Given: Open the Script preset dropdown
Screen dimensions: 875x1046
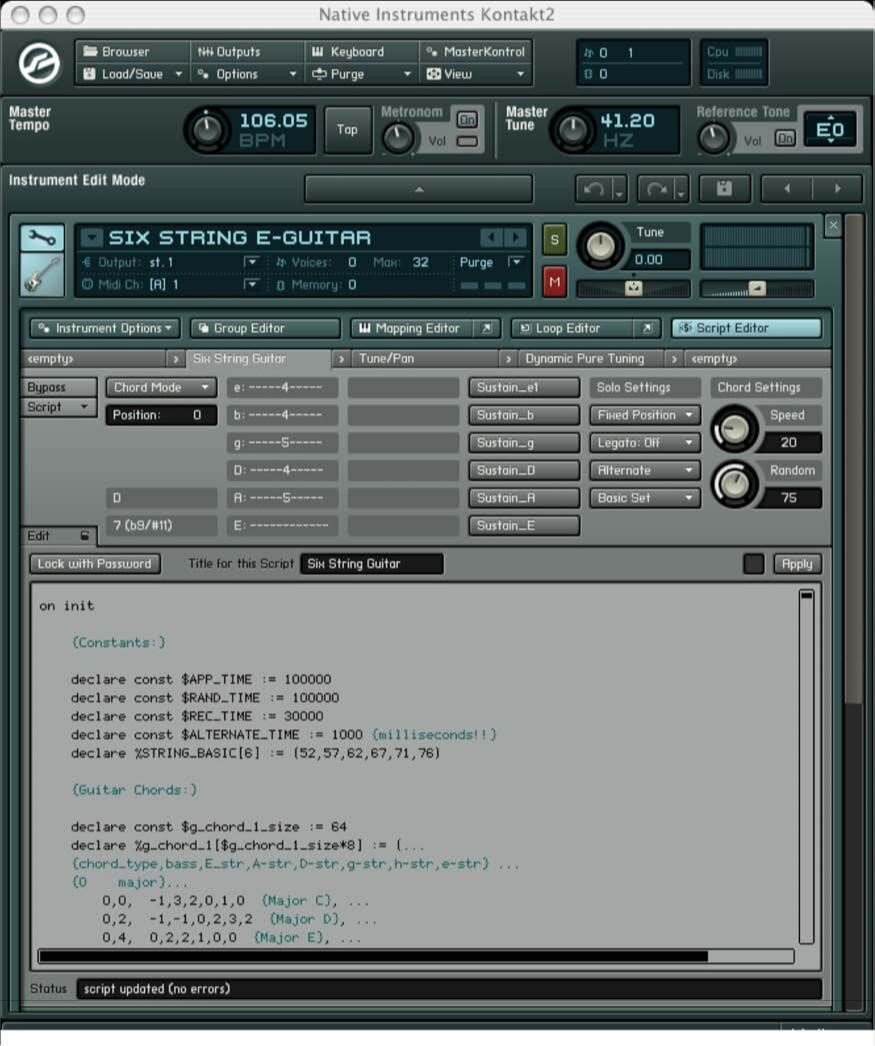Looking at the screenshot, I should (x=59, y=407).
